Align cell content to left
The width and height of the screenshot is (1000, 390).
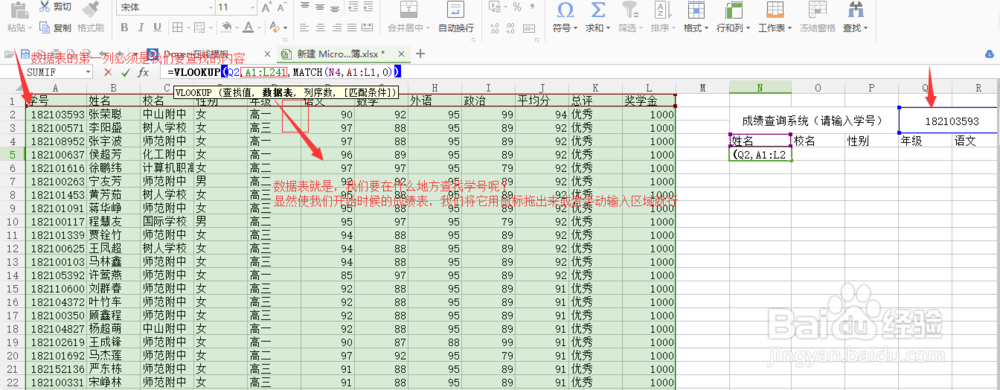point(304,27)
